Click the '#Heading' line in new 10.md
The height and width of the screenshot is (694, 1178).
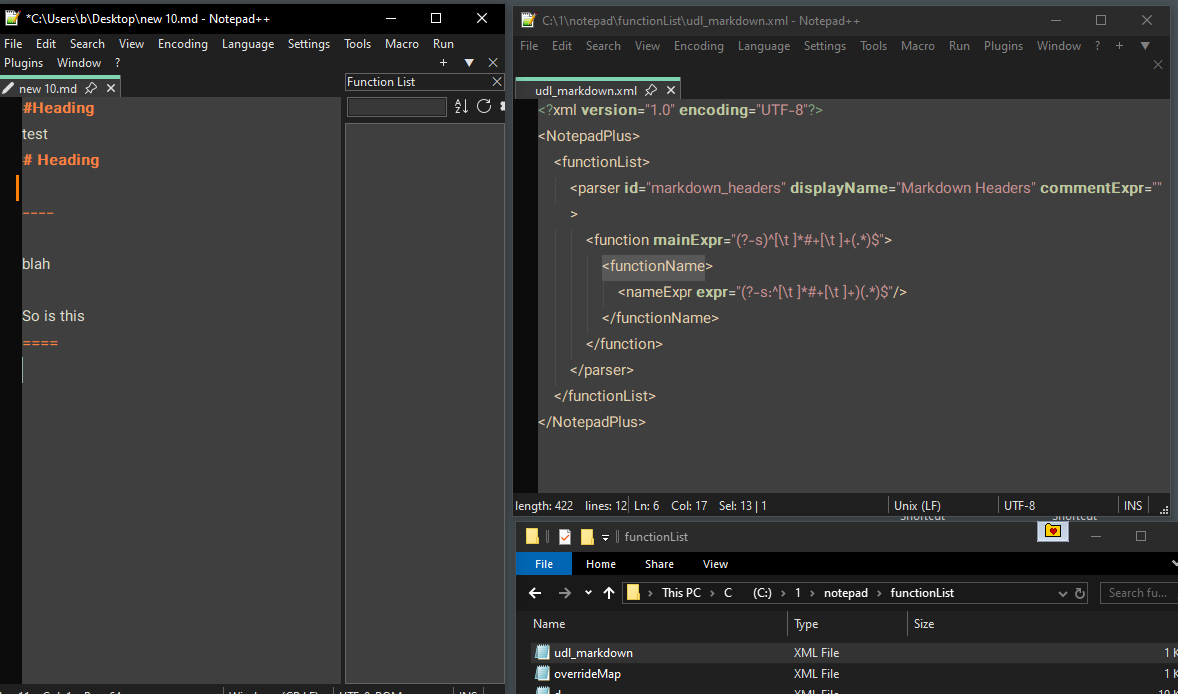click(59, 108)
